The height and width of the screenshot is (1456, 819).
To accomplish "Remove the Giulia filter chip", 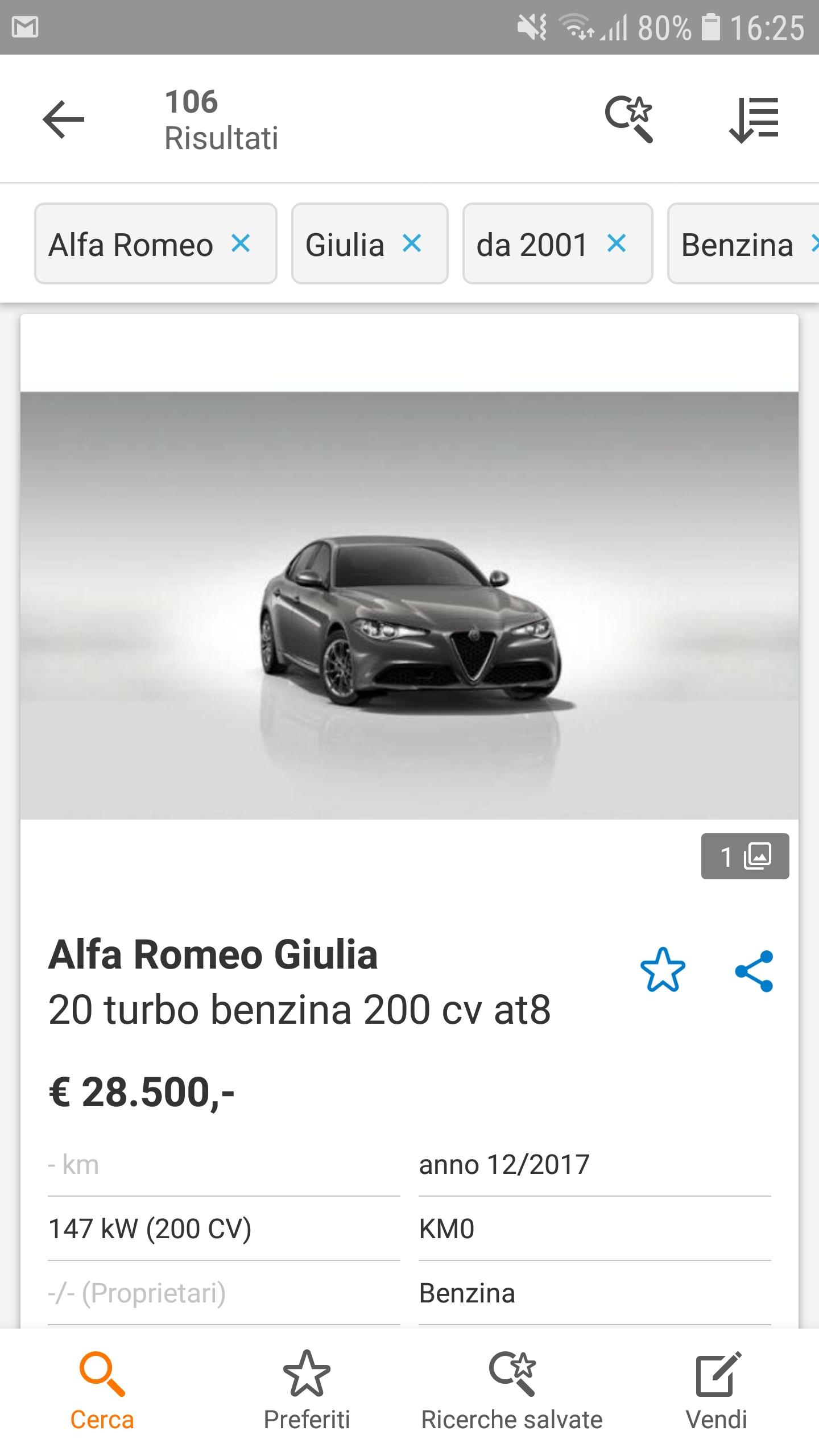I will point(412,243).
